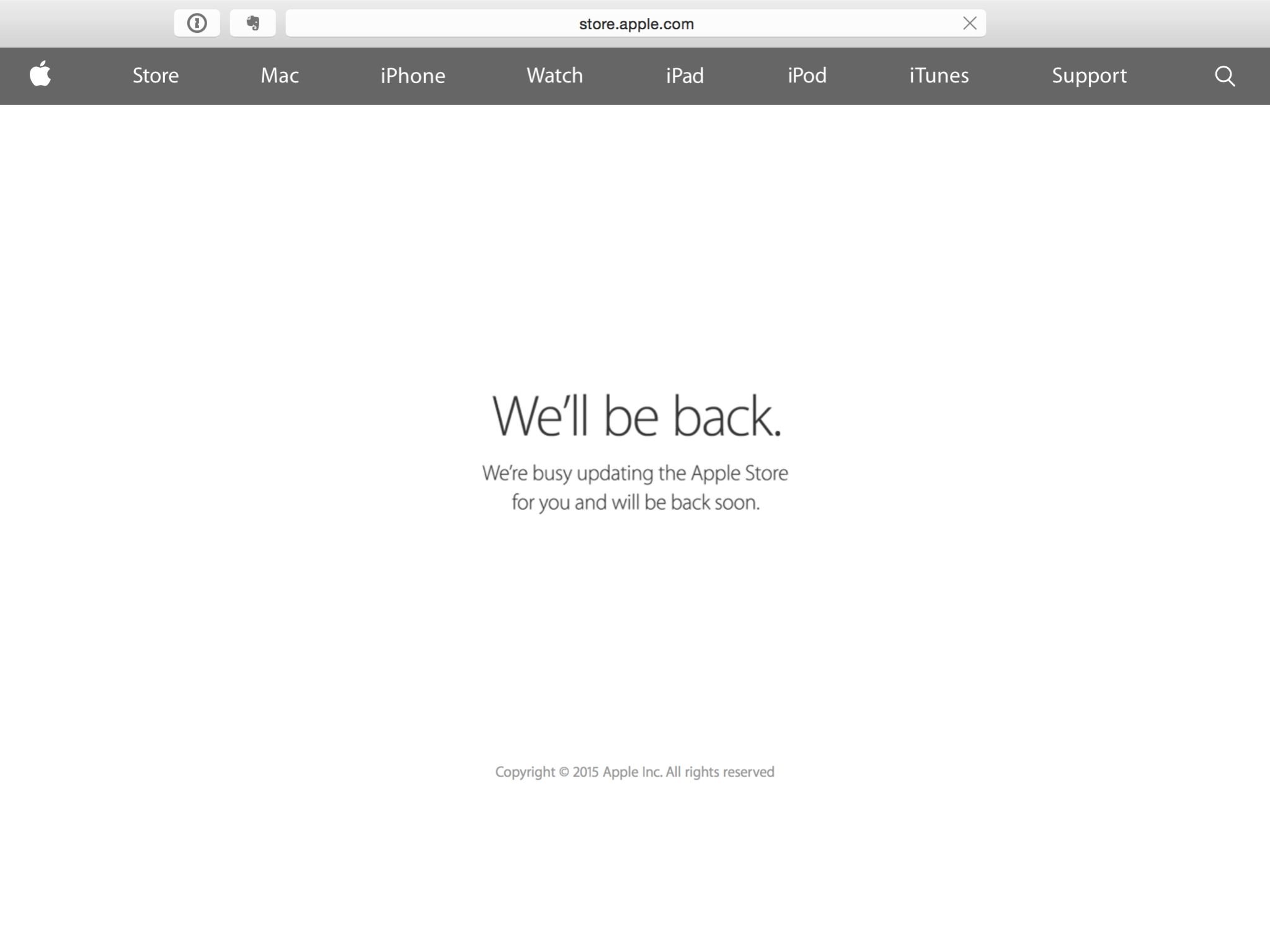Image resolution: width=1270 pixels, height=952 pixels.
Task: Click the 1Password extension icon
Action: coord(197,23)
